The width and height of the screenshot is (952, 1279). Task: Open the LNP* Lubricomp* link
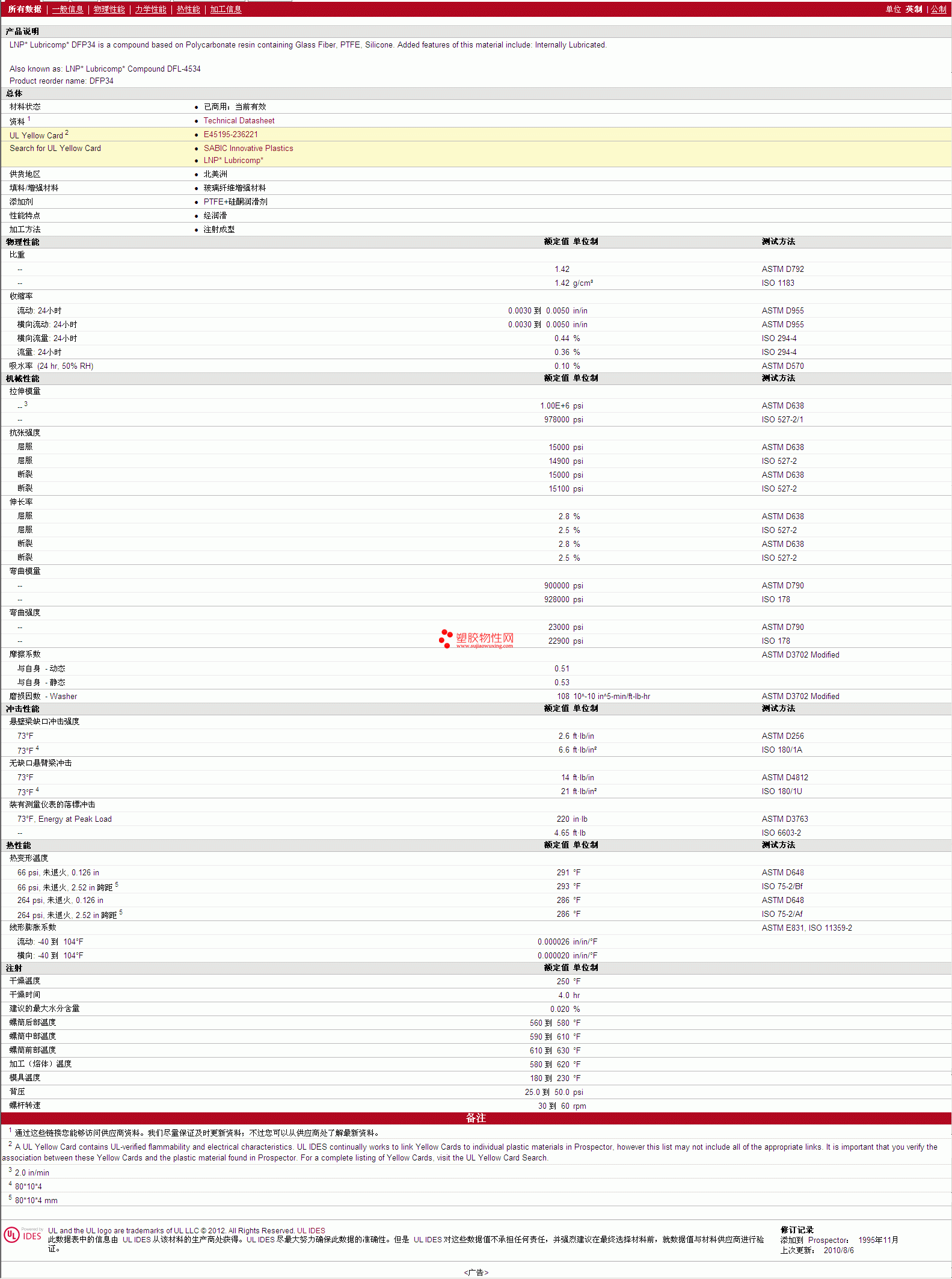pos(233,160)
